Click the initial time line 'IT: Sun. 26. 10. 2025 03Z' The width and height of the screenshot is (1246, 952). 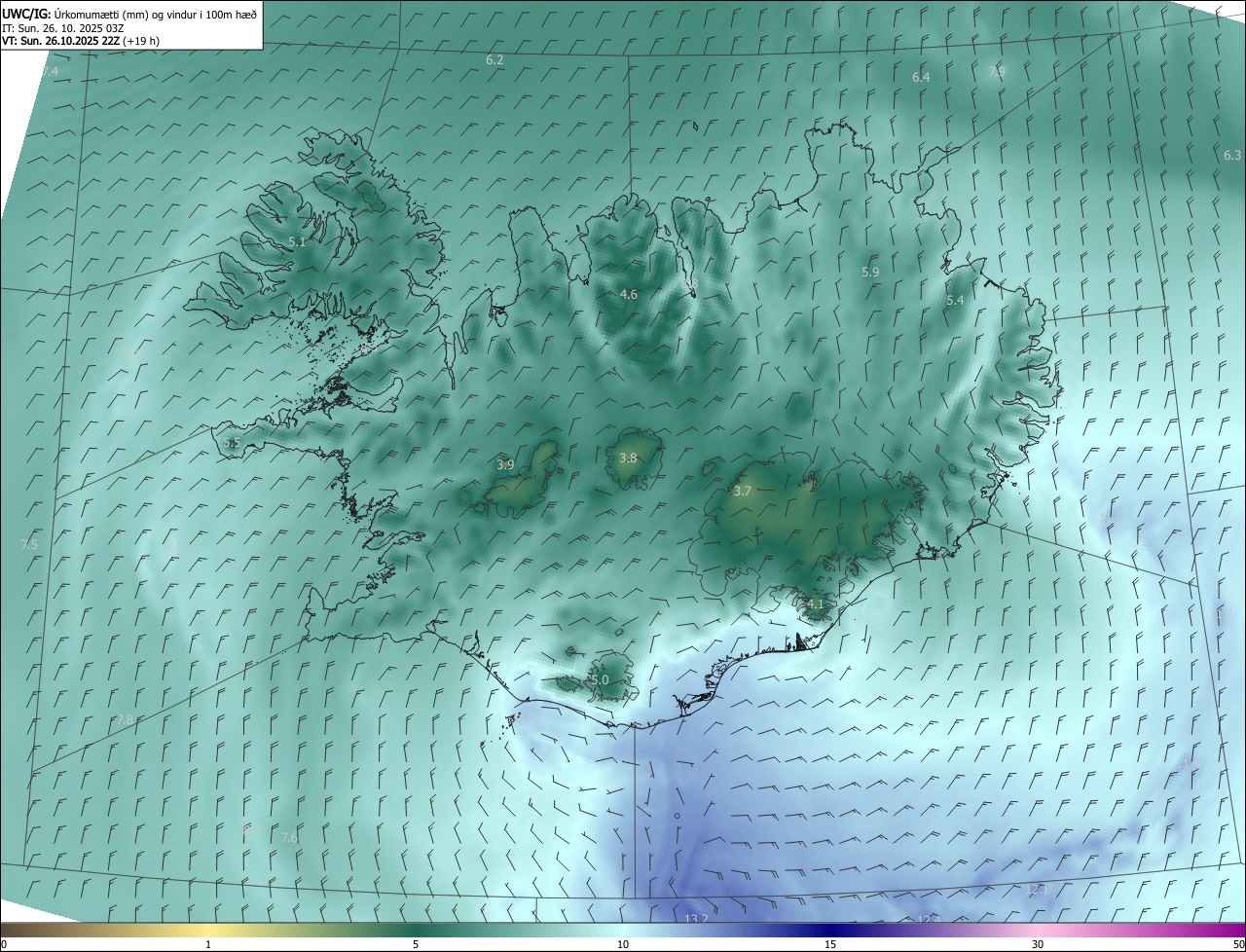pyautogui.click(x=62, y=27)
